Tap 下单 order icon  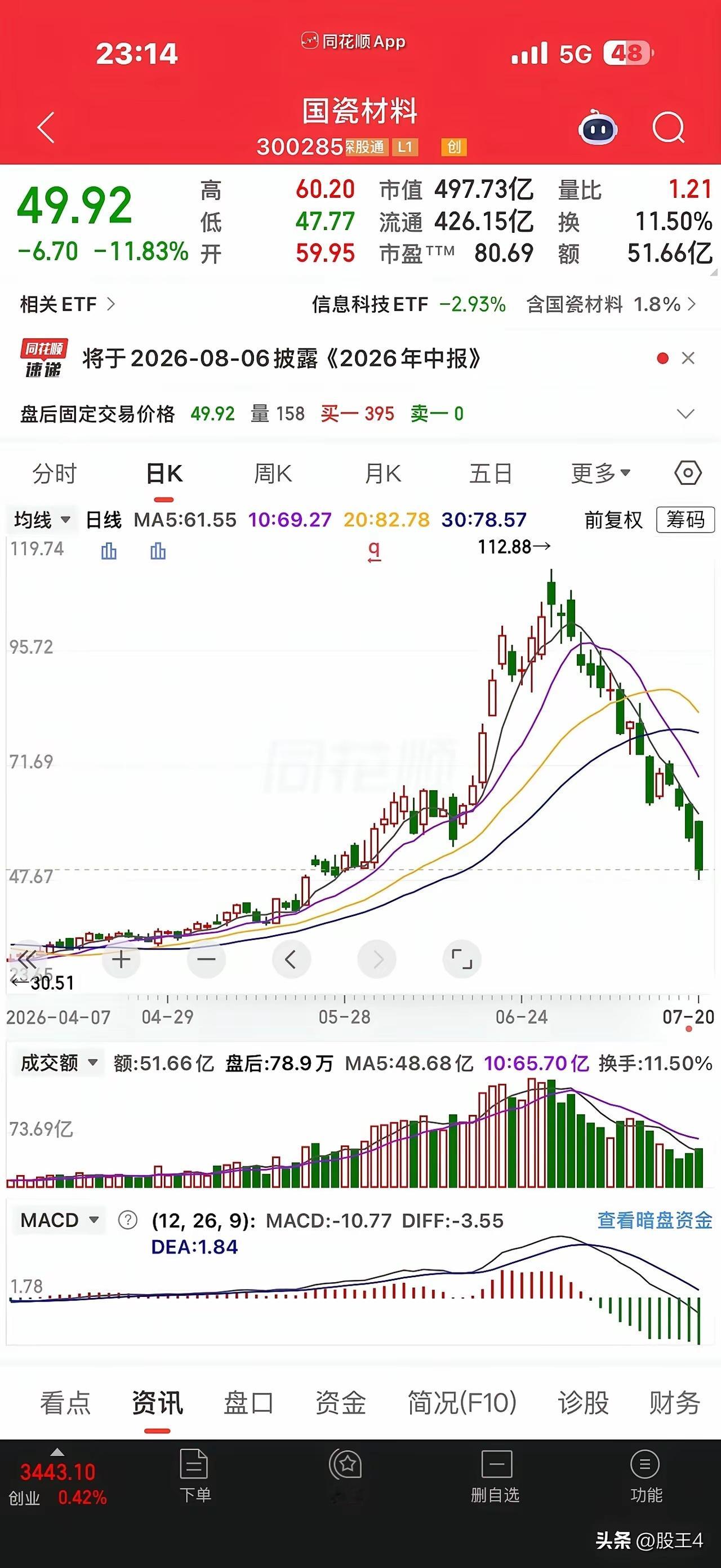[195, 1478]
